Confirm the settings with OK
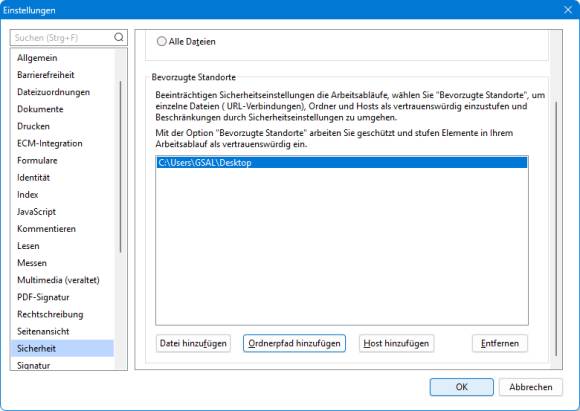The width and height of the screenshot is (580, 411). tap(461, 387)
